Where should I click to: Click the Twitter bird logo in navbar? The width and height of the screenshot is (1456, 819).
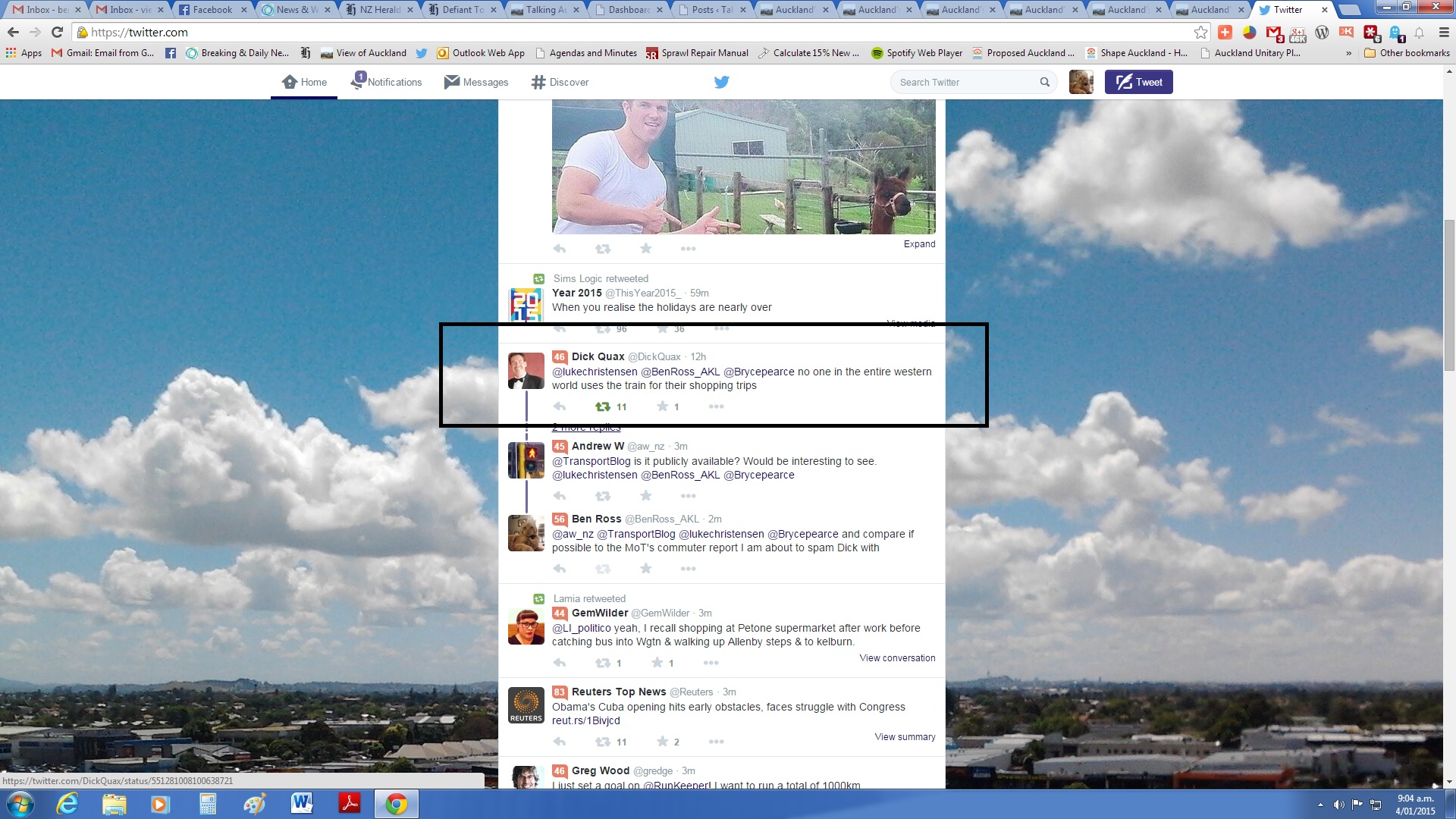pos(721,82)
